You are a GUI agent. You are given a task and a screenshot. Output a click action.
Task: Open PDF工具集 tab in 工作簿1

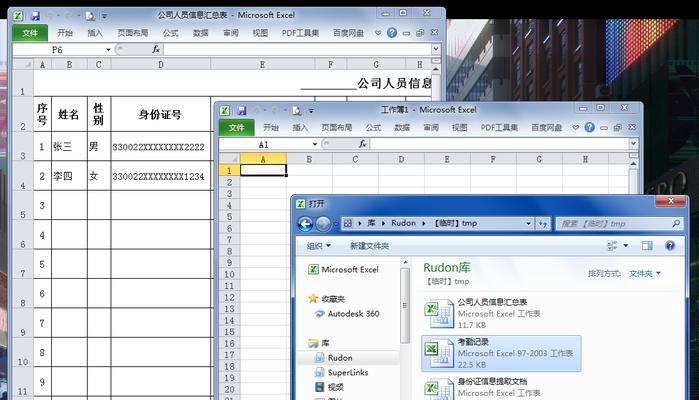(x=499, y=128)
